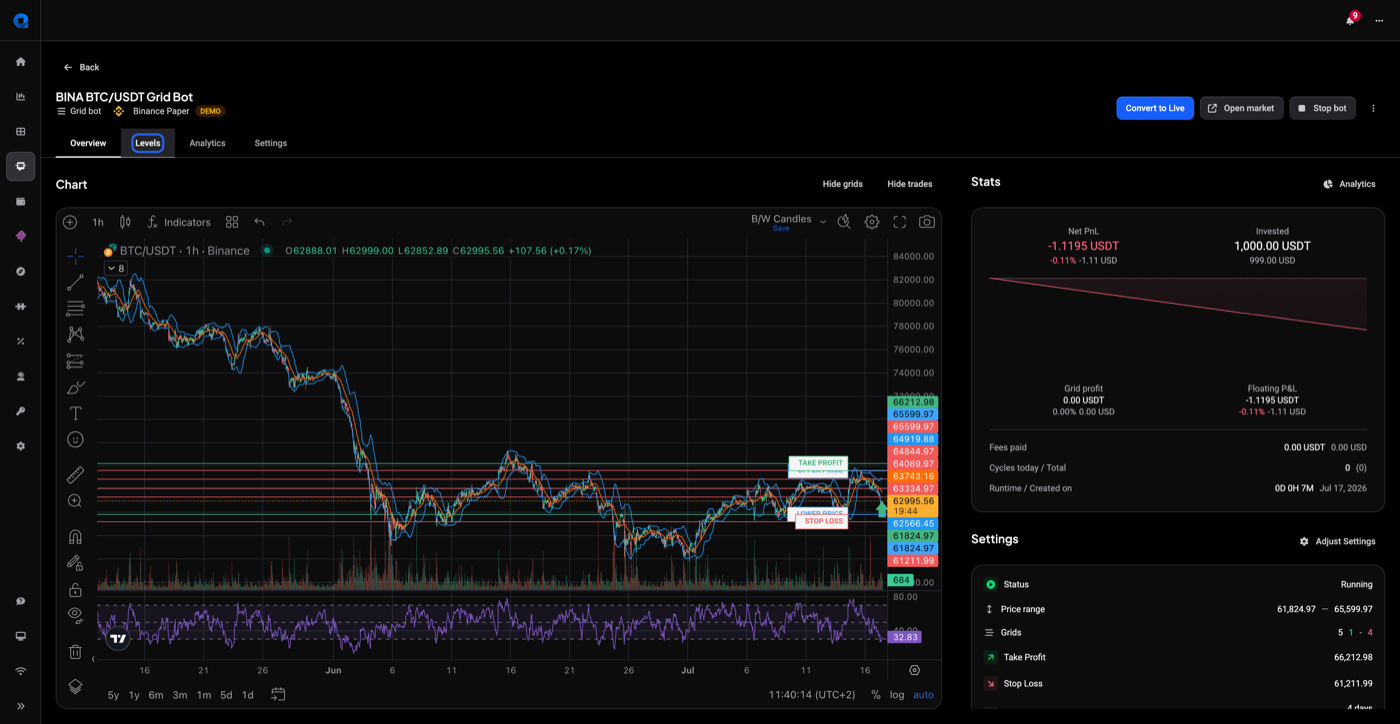This screenshot has width=1400, height=724.
Task: Click the undo arrow in chart toolbar
Action: (x=260, y=222)
